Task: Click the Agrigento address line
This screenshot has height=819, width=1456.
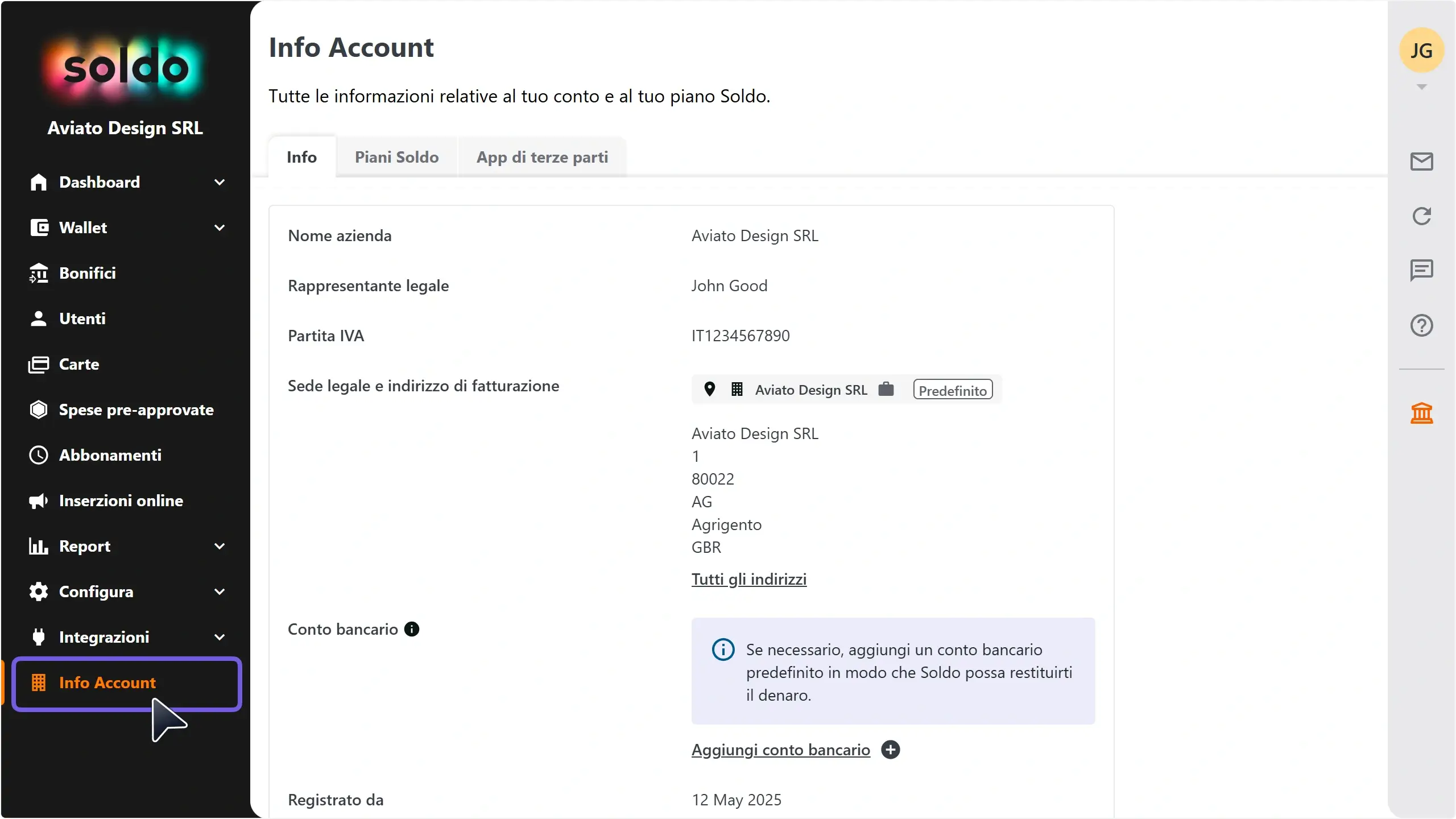Action: (726, 524)
